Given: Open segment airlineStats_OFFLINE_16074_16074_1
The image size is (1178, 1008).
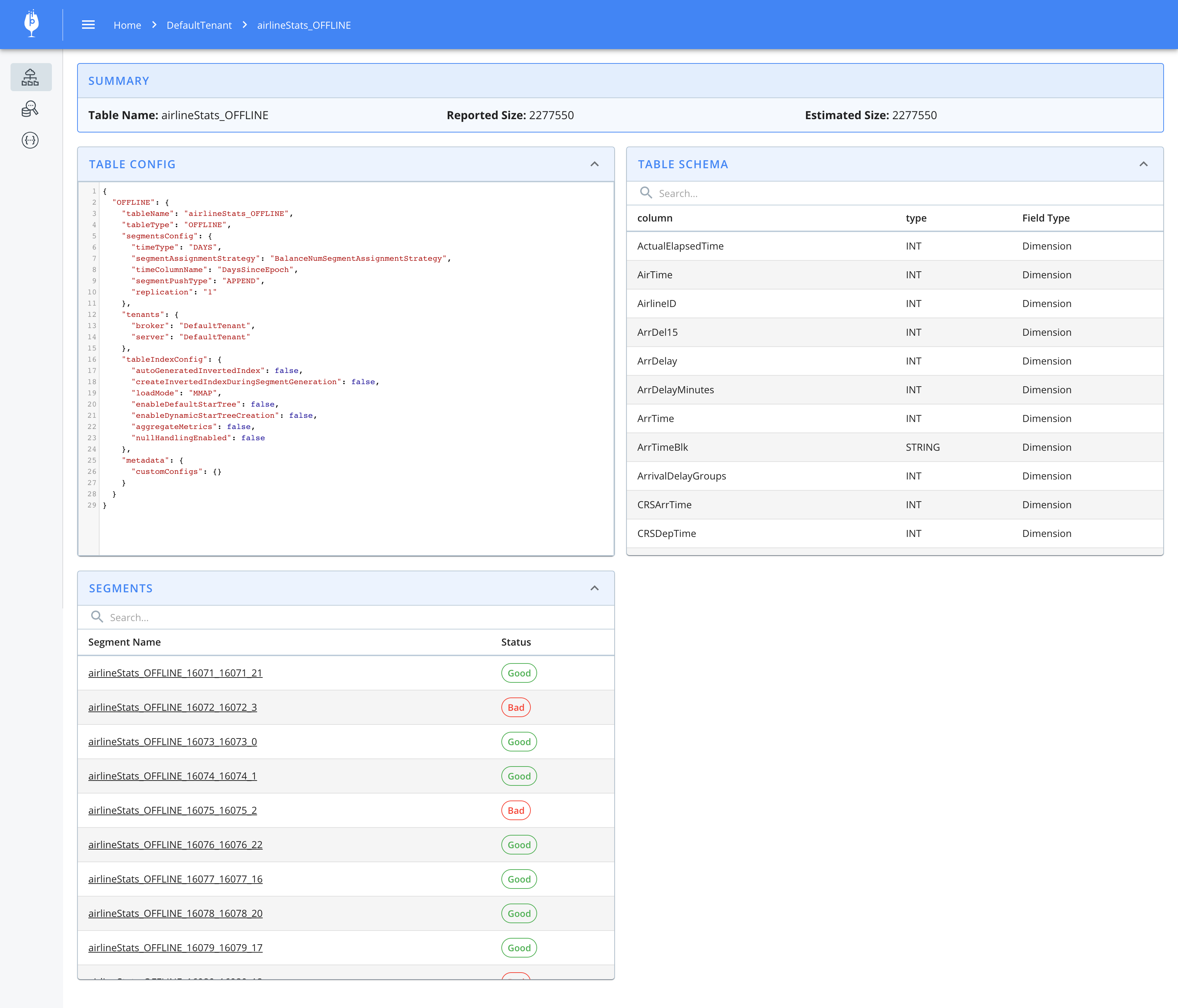Looking at the screenshot, I should click(173, 776).
